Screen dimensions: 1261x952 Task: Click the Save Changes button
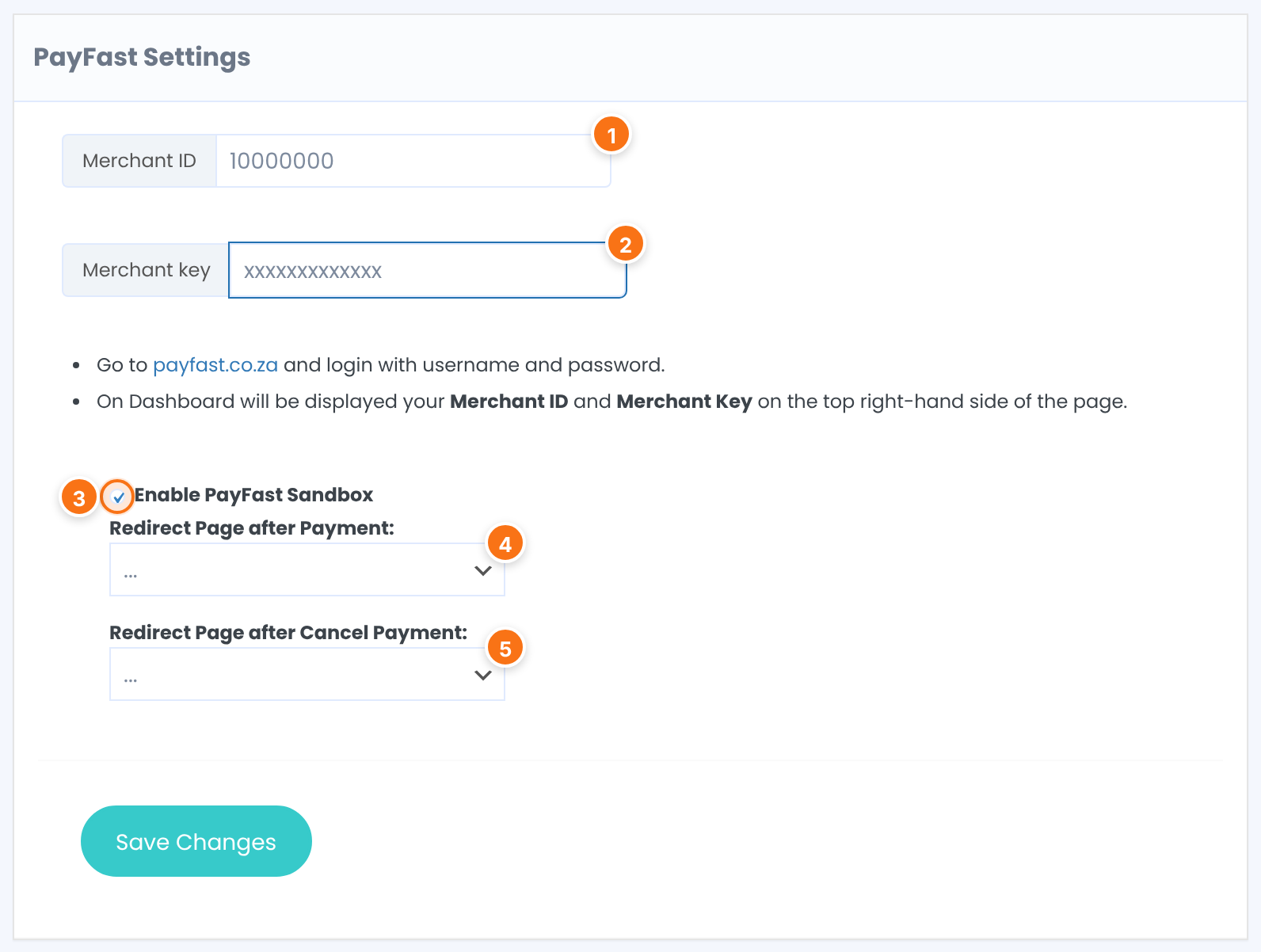pyautogui.click(x=196, y=841)
